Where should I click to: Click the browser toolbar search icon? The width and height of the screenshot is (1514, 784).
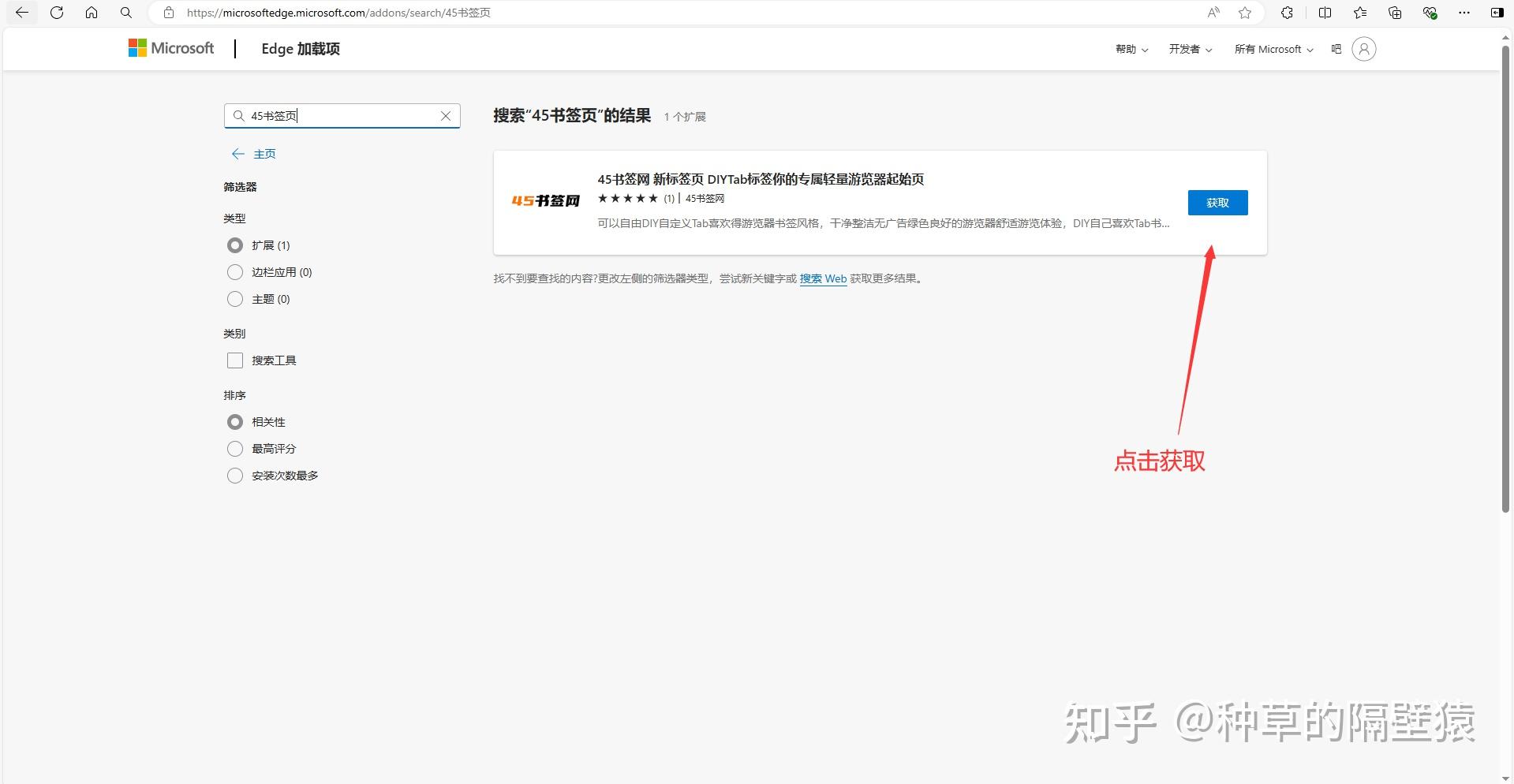(x=126, y=13)
